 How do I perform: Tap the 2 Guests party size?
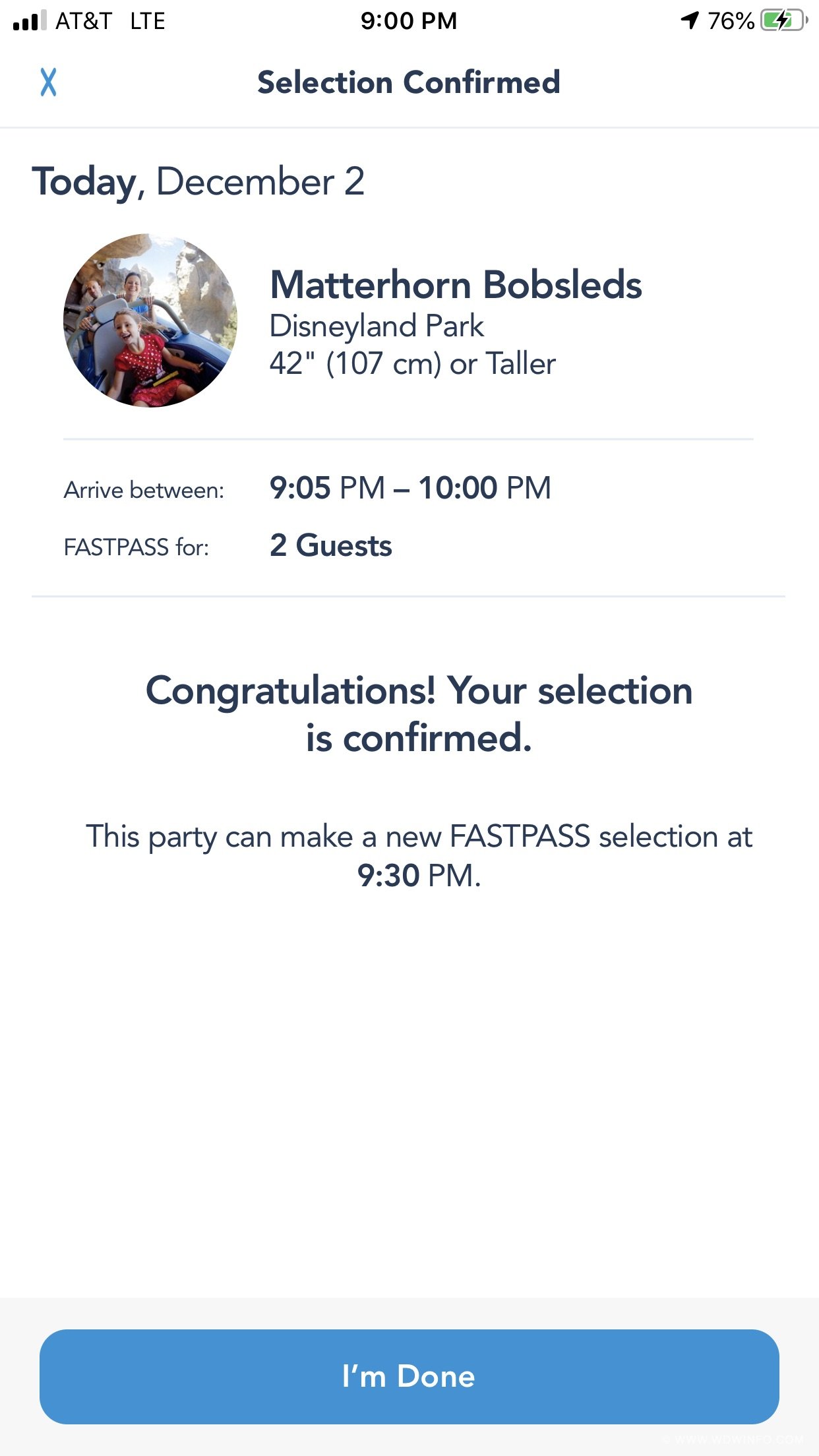[331, 546]
